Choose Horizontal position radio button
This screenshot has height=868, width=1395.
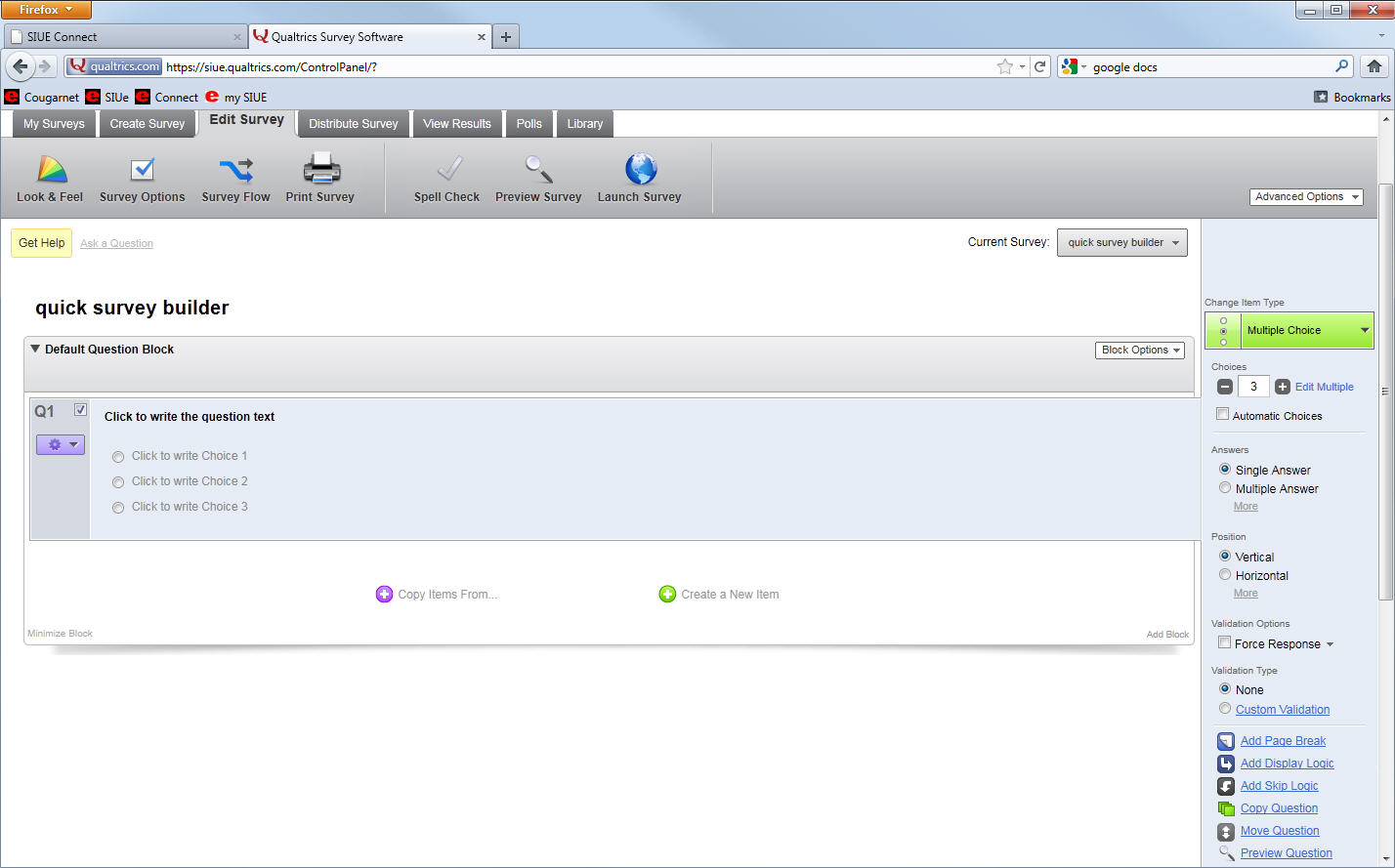tap(1225, 575)
